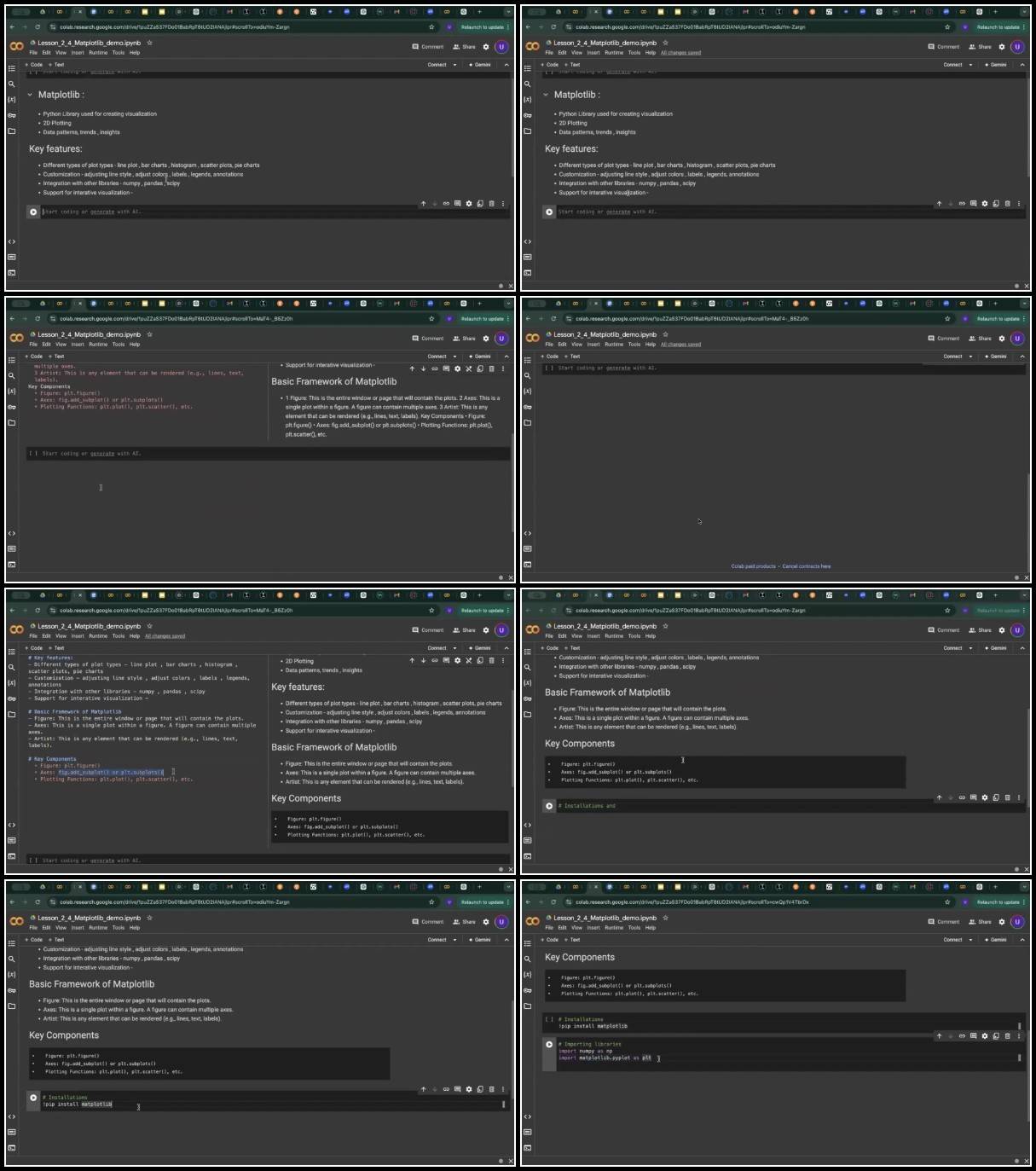Image resolution: width=1036 pixels, height=1171 pixels.
Task: Click notebook filename in import-numpy frame
Action: pyautogui.click(x=605, y=918)
